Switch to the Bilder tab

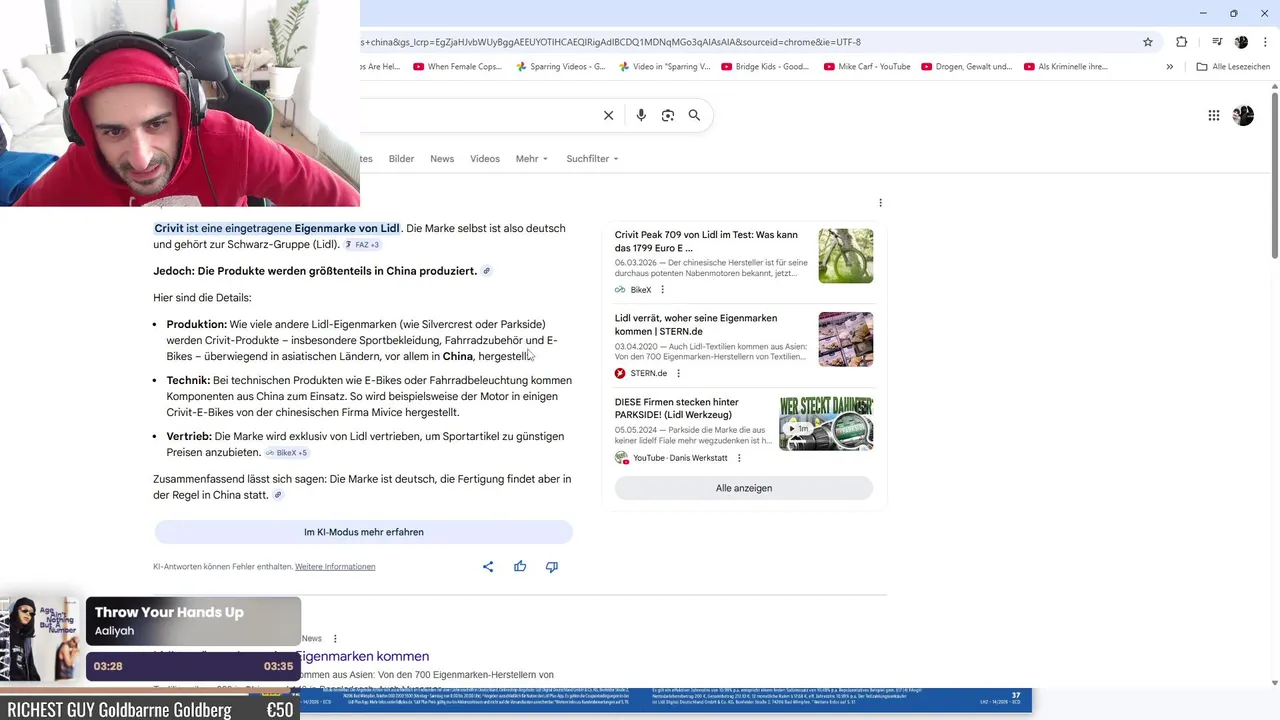pyautogui.click(x=401, y=159)
